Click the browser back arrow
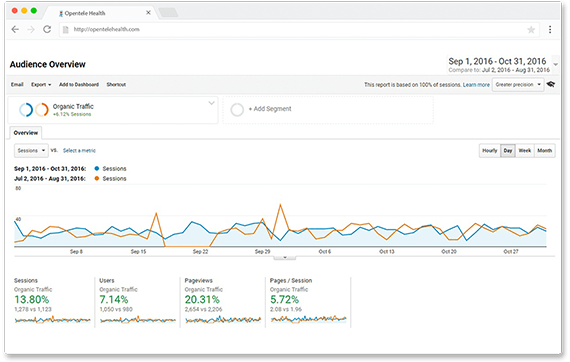This screenshot has width=570, height=362. pyautogui.click(x=15, y=29)
